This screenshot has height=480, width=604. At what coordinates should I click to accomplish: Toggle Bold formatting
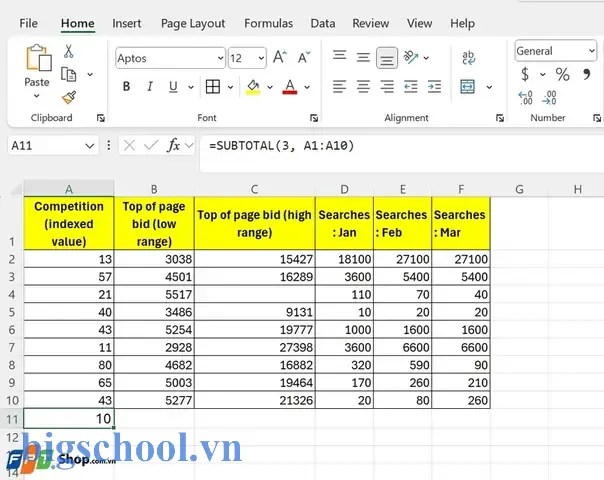(126, 87)
